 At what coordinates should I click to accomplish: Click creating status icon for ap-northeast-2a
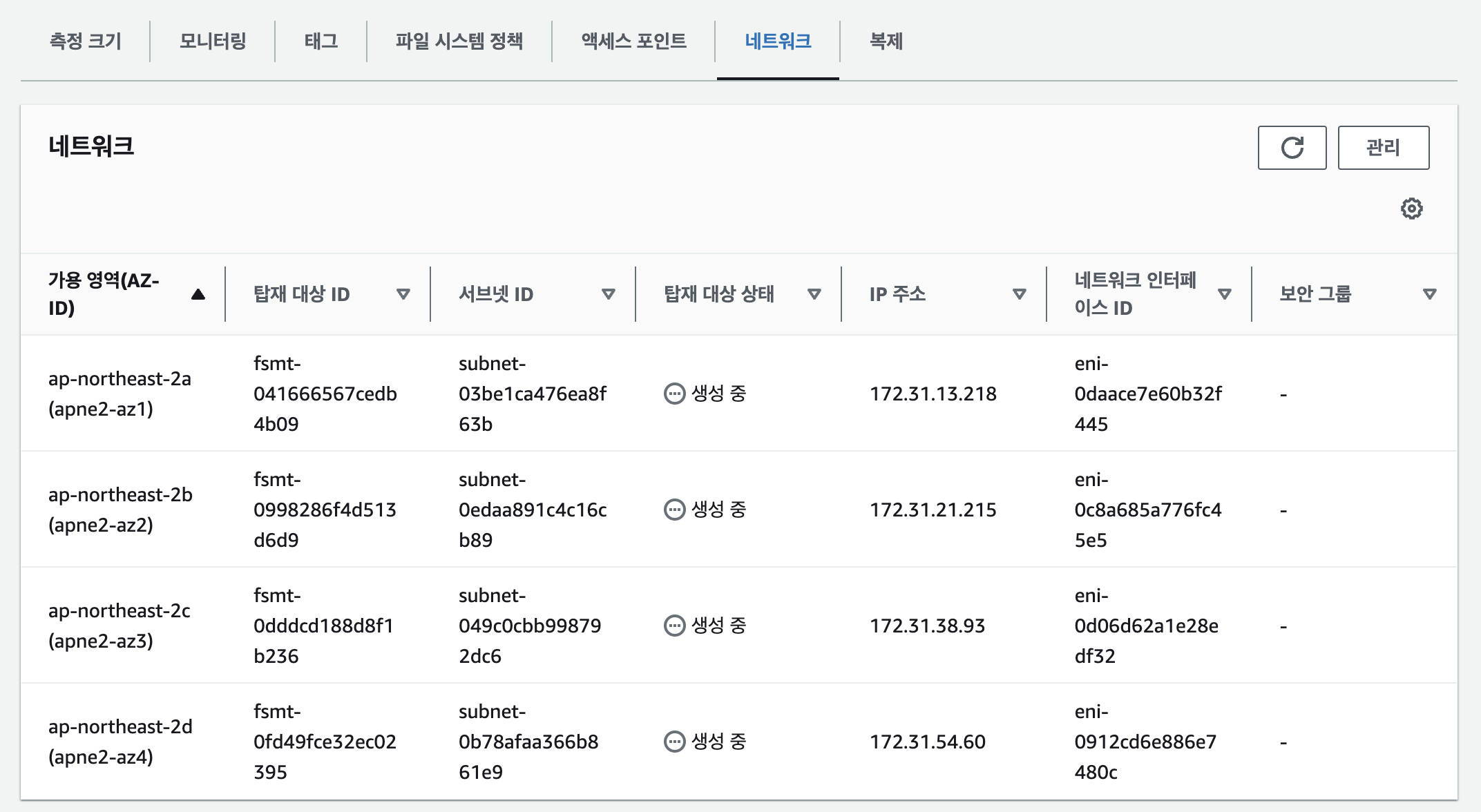click(673, 394)
